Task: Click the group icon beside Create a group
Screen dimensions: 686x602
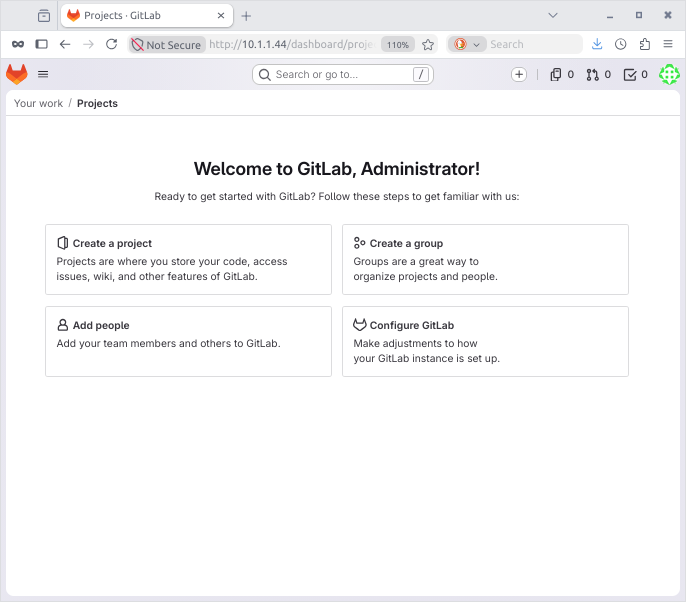Action: pos(360,243)
